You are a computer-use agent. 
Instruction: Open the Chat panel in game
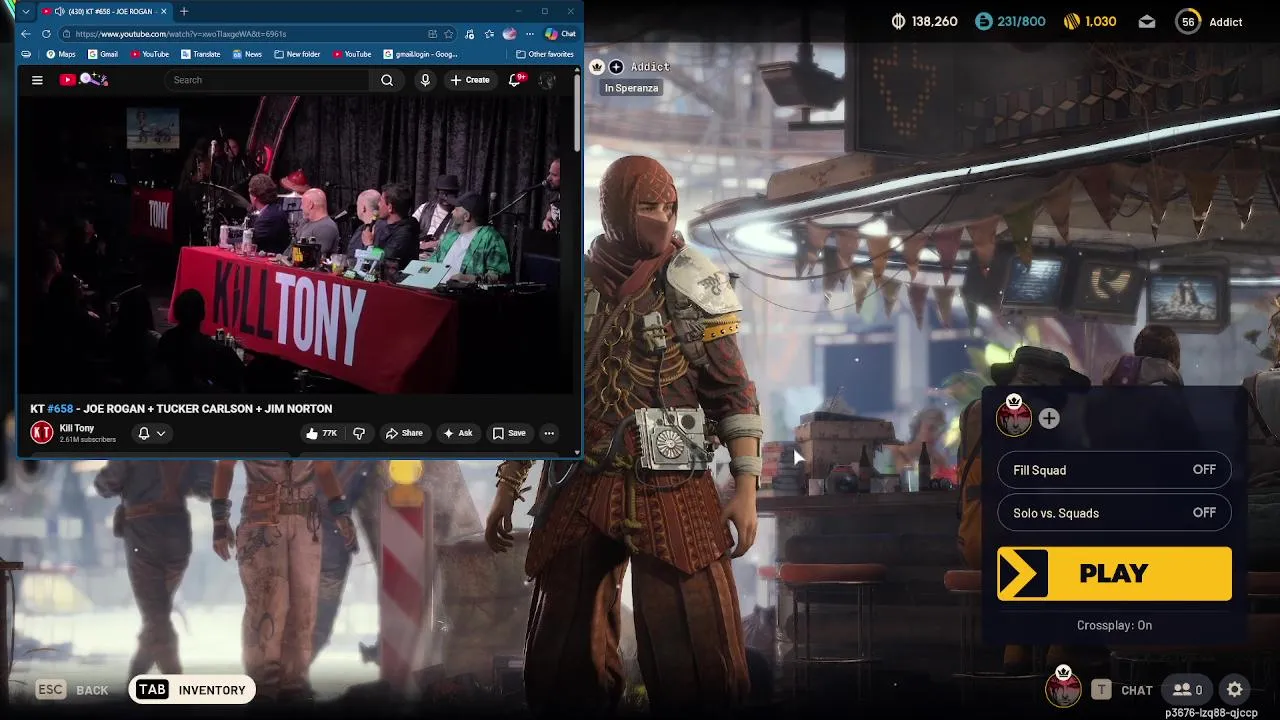(1121, 690)
